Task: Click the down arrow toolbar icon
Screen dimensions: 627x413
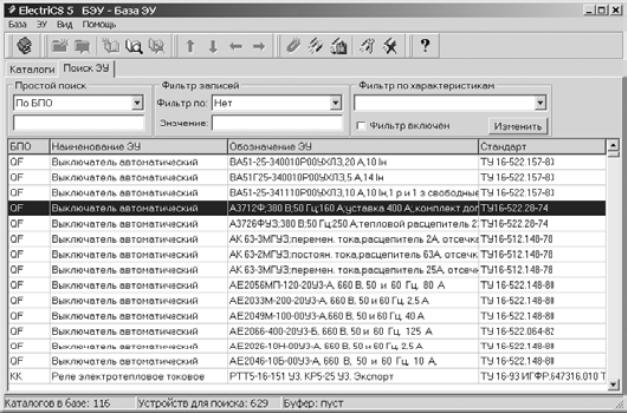Action: [x=213, y=46]
